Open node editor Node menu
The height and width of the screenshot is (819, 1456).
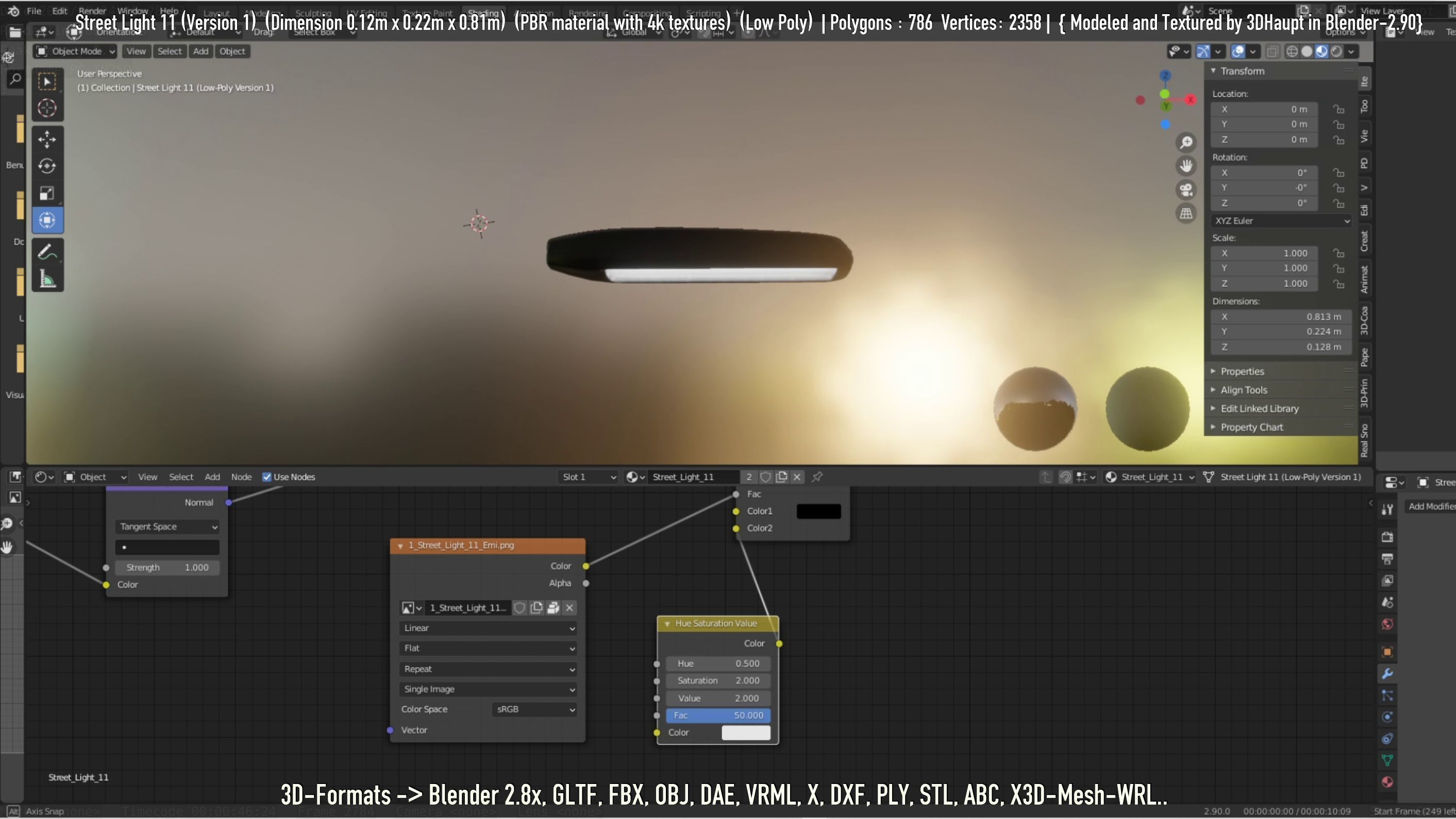coord(241,477)
